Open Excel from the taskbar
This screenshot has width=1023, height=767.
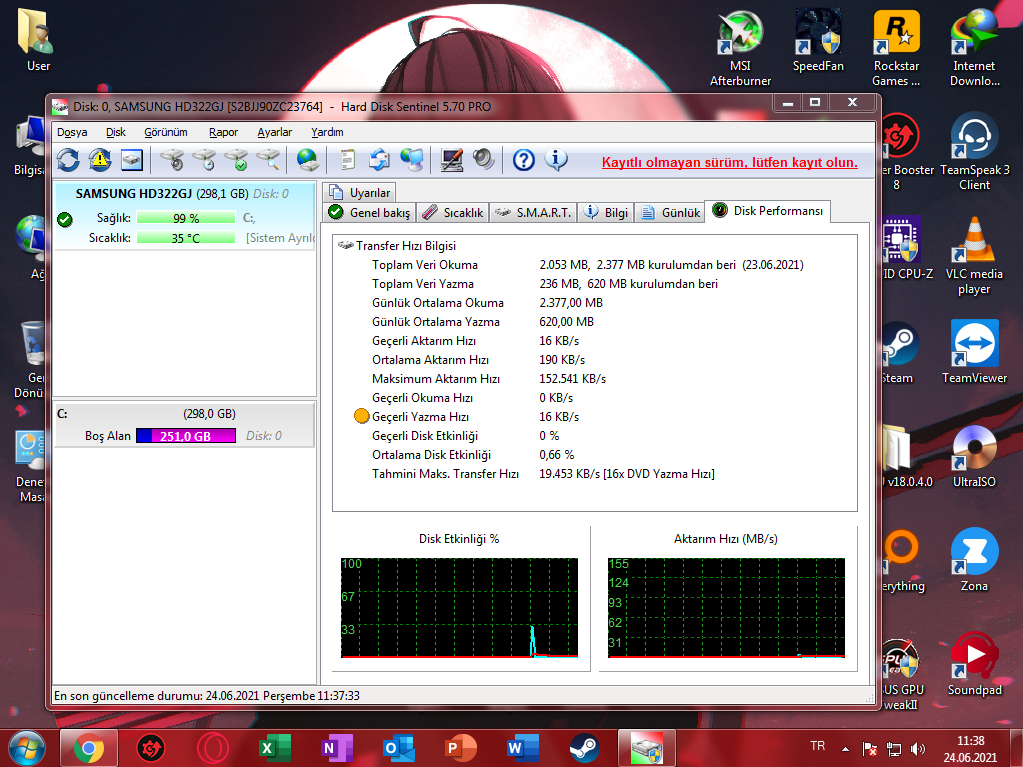pos(274,748)
